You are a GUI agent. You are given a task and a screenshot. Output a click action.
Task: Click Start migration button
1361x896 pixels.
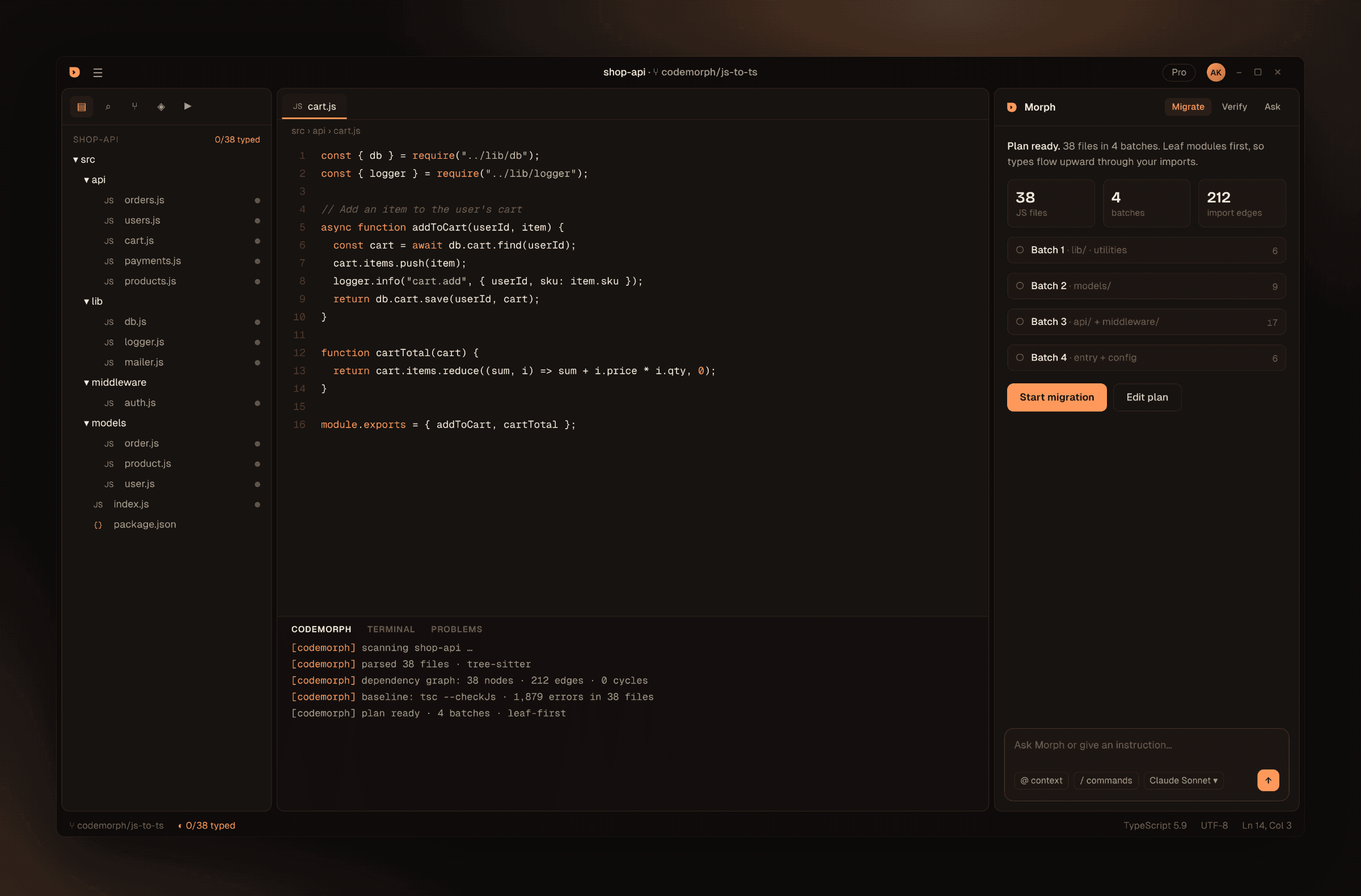[x=1056, y=398]
